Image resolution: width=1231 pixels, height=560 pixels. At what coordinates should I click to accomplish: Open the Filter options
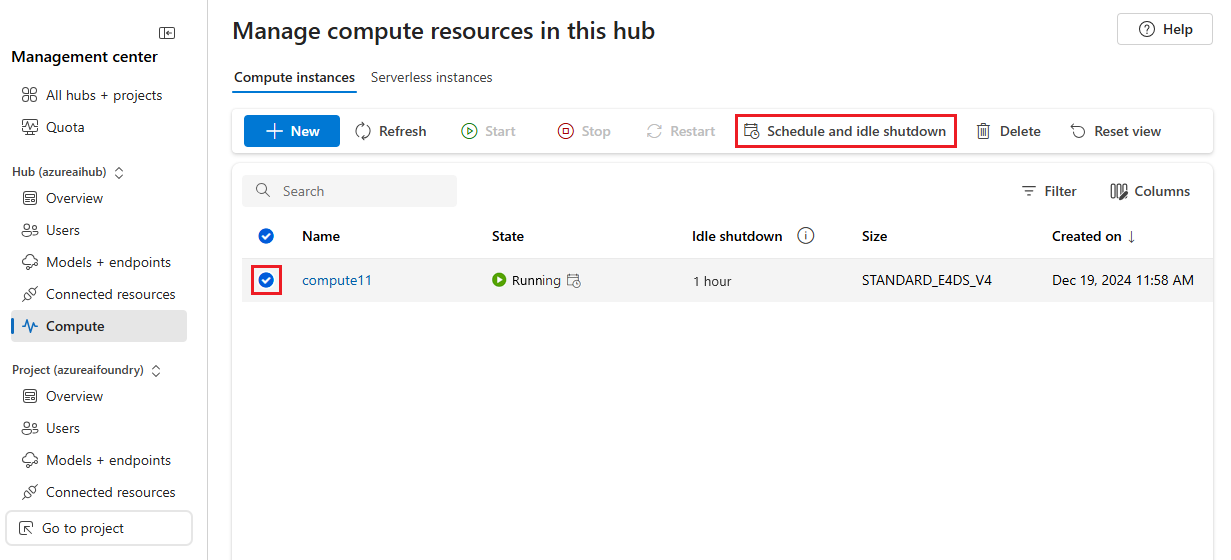pos(1049,191)
